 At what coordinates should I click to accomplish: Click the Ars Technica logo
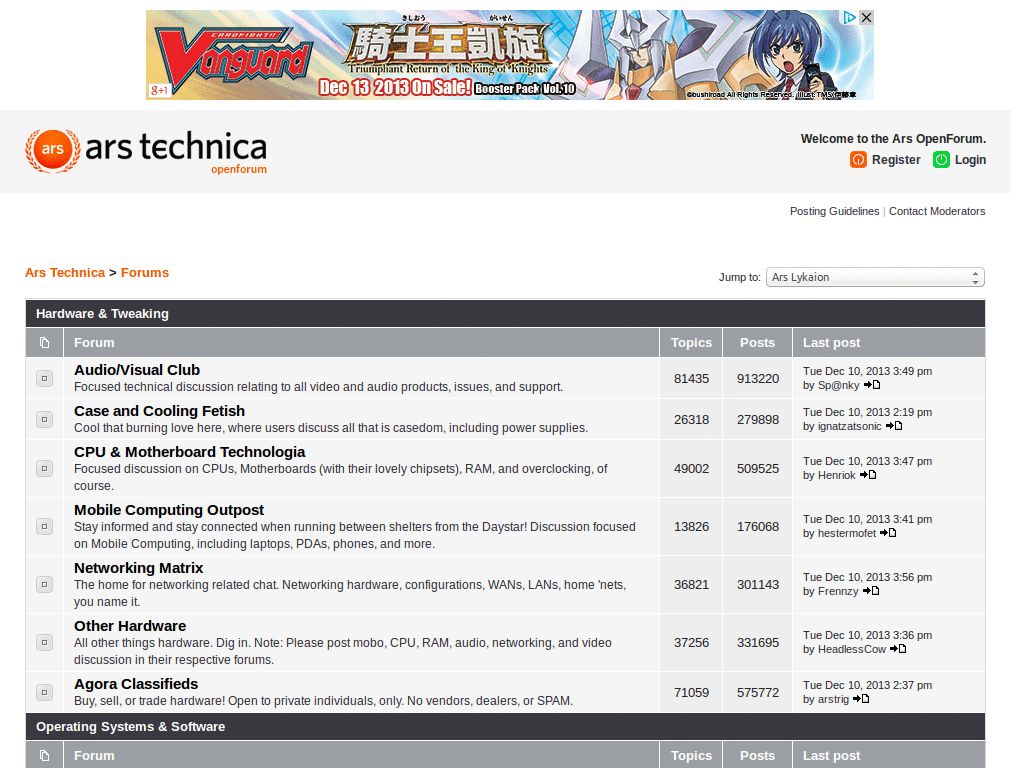click(x=146, y=151)
